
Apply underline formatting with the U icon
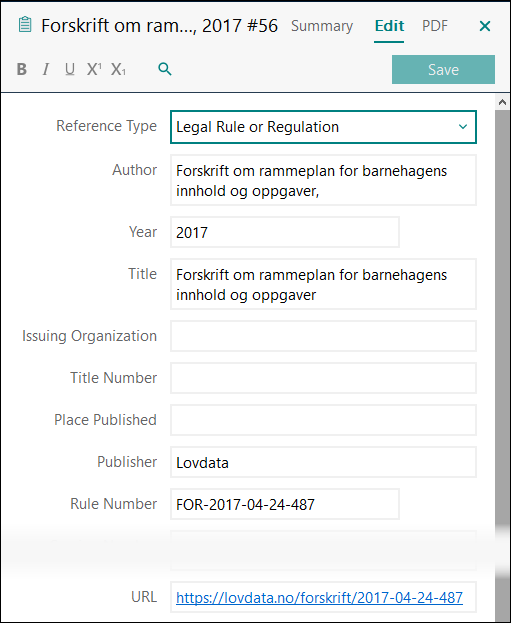[70, 69]
